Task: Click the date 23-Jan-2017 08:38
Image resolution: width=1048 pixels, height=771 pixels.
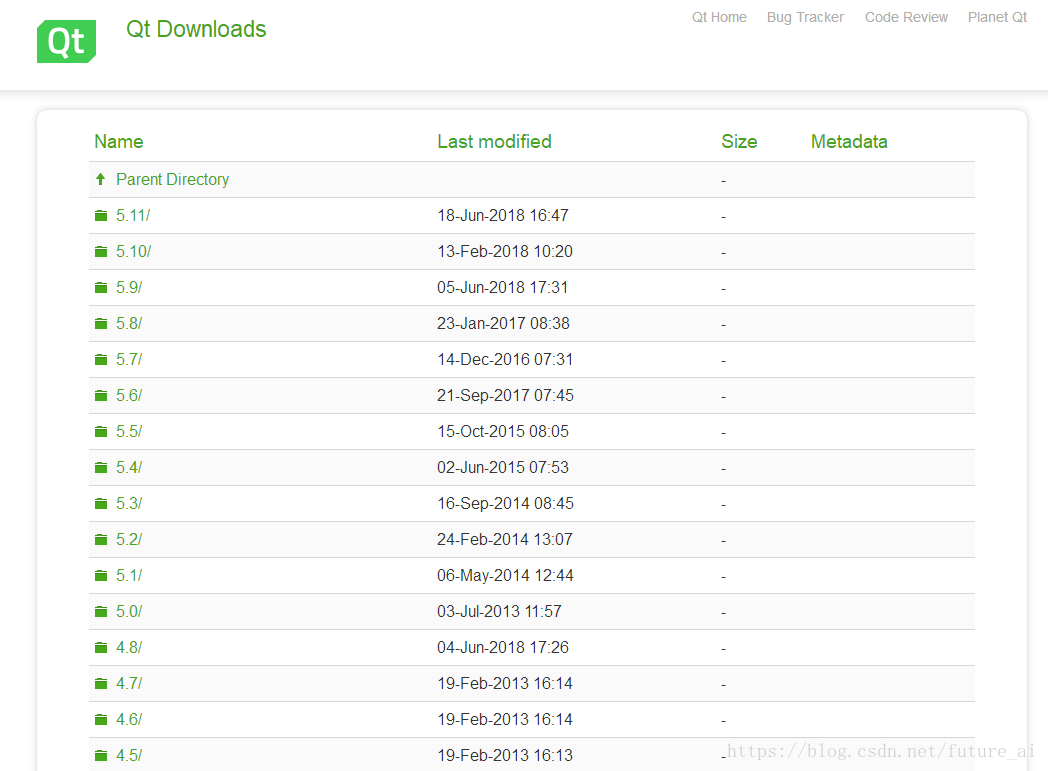Action: (x=503, y=323)
